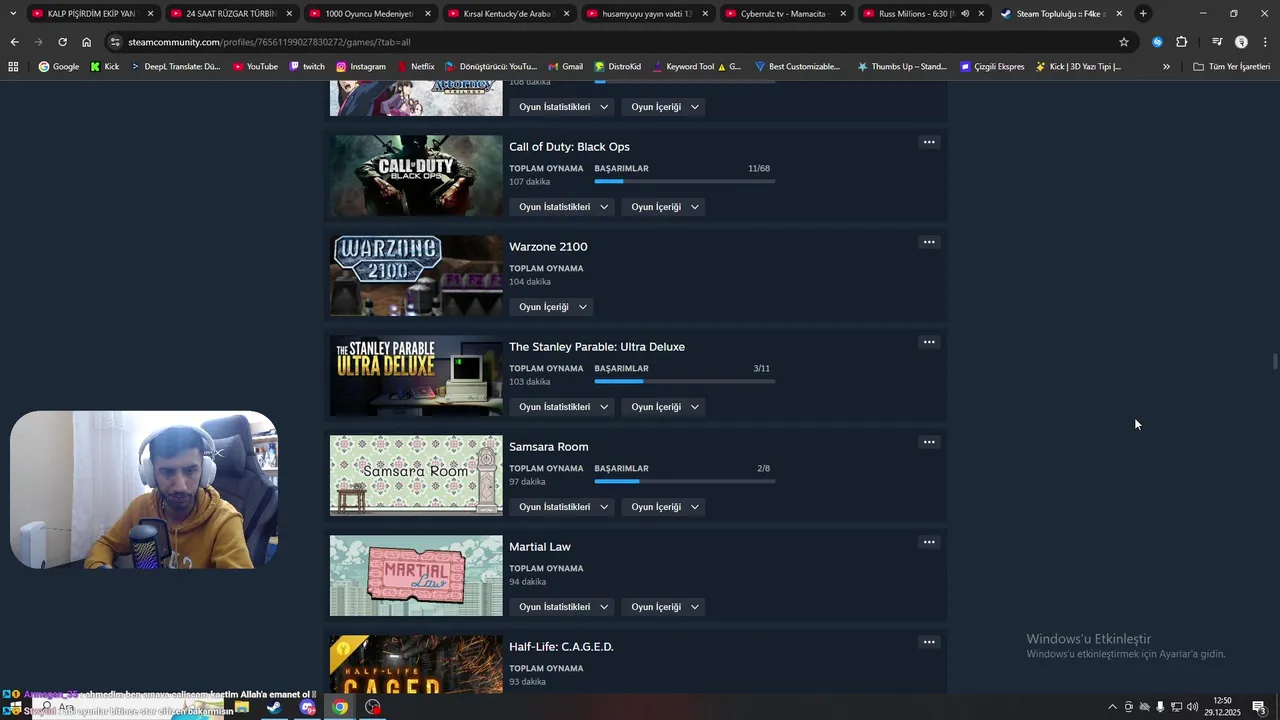
Task: Switch to Cyberrulz tv - Mamacita tab
Action: click(785, 14)
